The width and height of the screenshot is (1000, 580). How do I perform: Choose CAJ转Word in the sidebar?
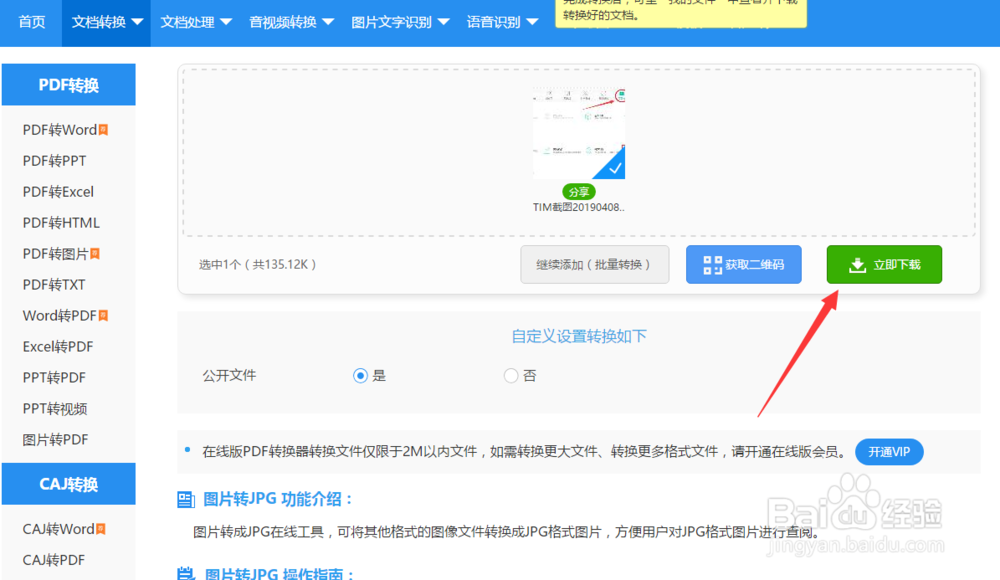tap(59, 529)
